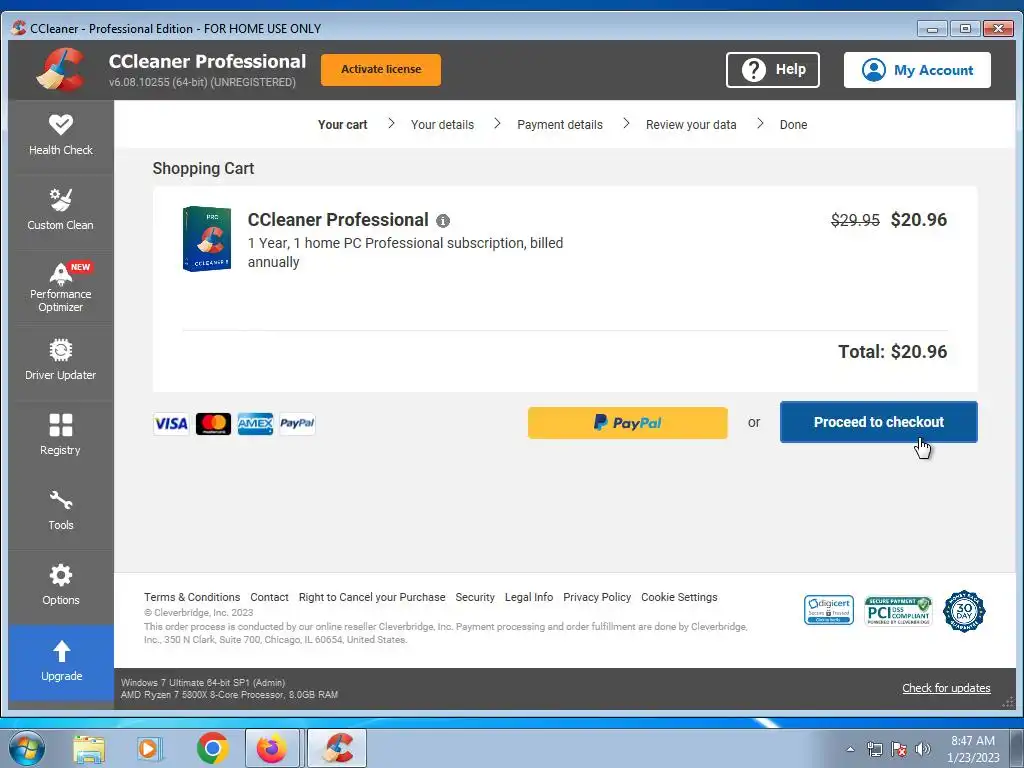Click the CCleaner Professional product box image
Image resolution: width=1024 pixels, height=768 pixels.
207,238
